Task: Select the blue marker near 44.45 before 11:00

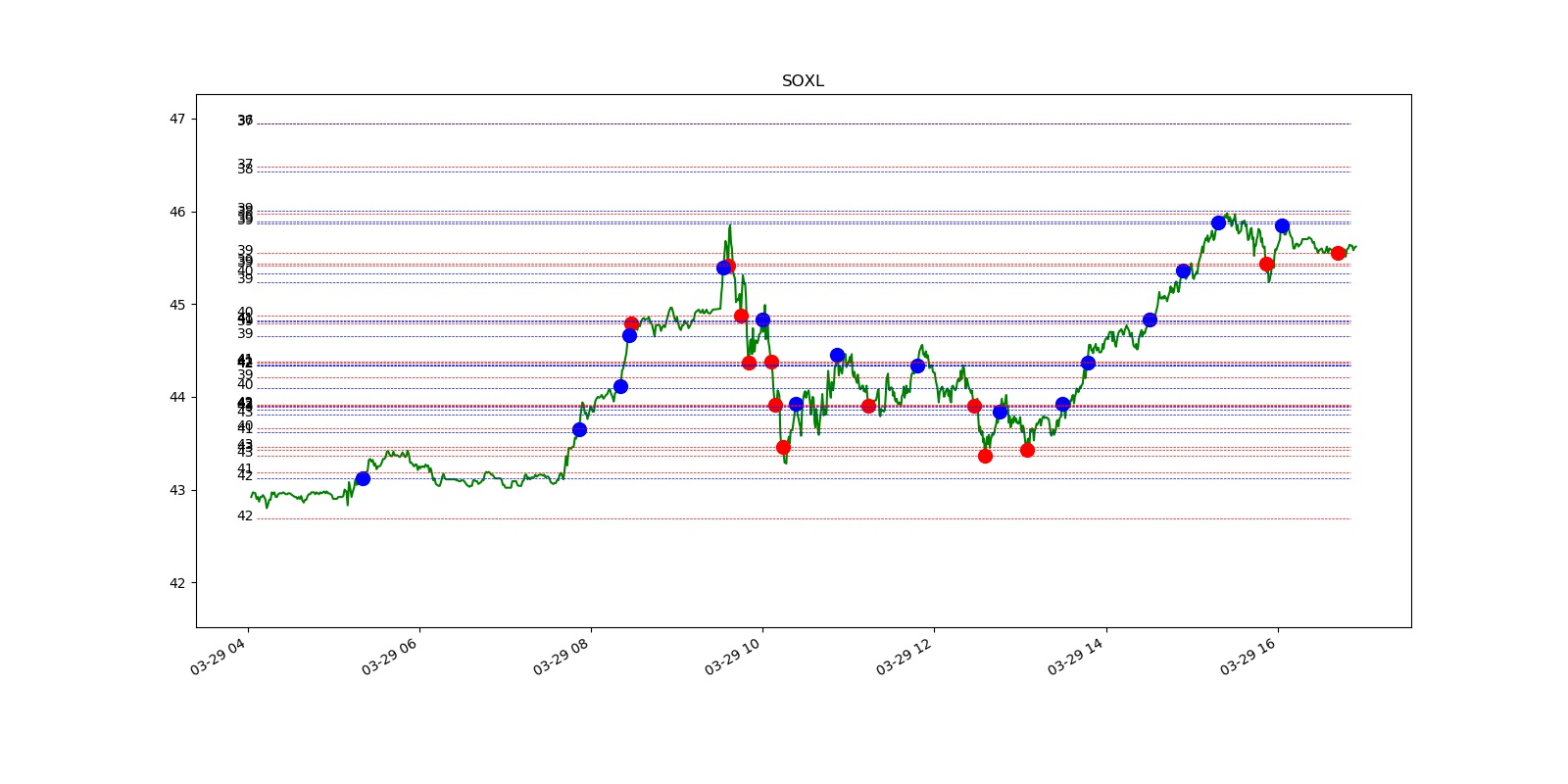Action: click(x=837, y=355)
